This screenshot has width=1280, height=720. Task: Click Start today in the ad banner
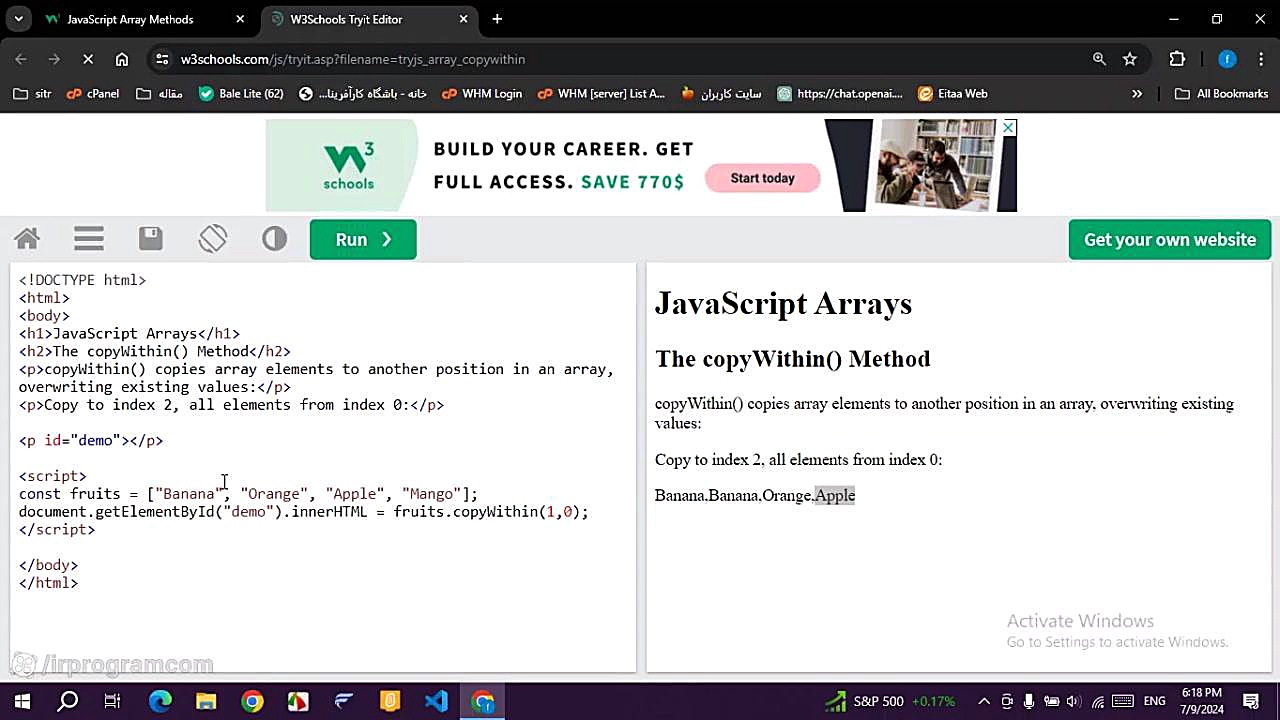point(762,178)
